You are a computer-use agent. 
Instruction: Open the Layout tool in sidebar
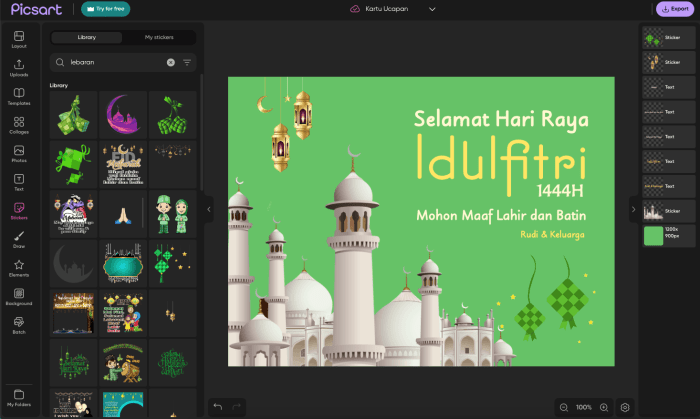point(19,39)
